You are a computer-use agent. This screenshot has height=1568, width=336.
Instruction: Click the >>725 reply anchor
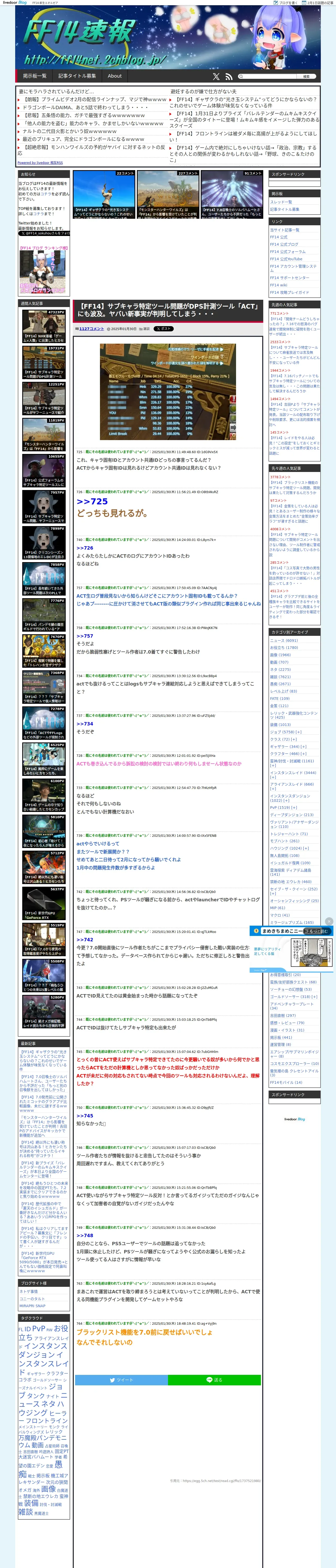(92, 501)
